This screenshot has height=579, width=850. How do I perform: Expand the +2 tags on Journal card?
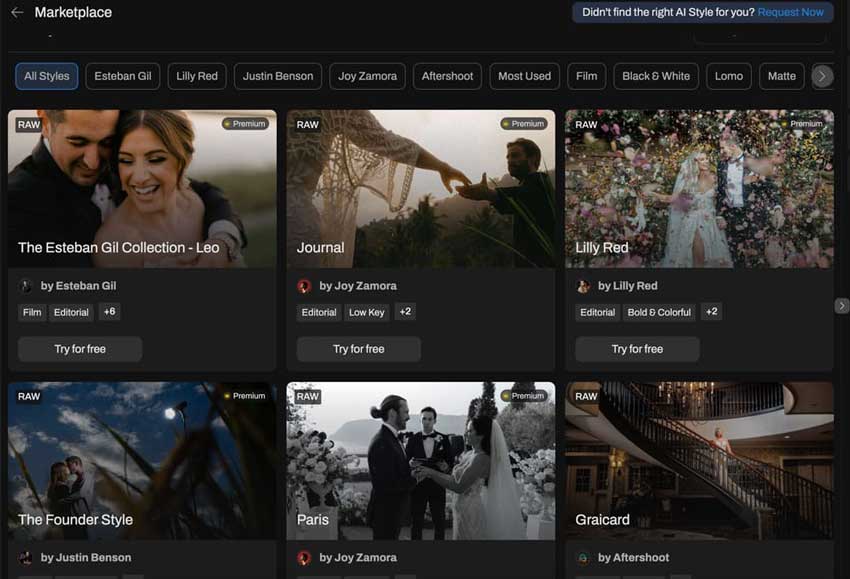[x=405, y=312]
